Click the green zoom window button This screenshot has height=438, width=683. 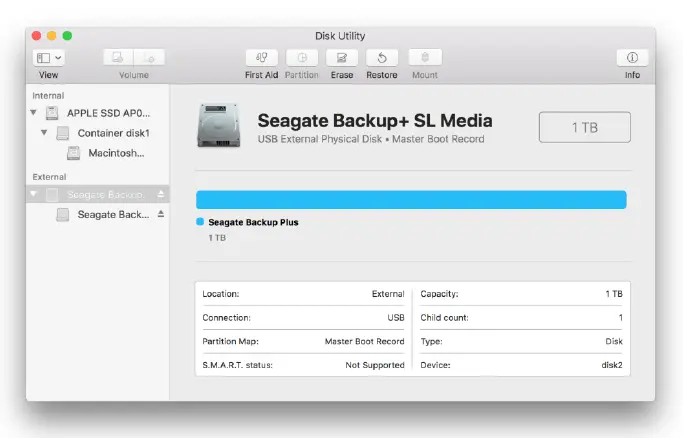(x=67, y=36)
